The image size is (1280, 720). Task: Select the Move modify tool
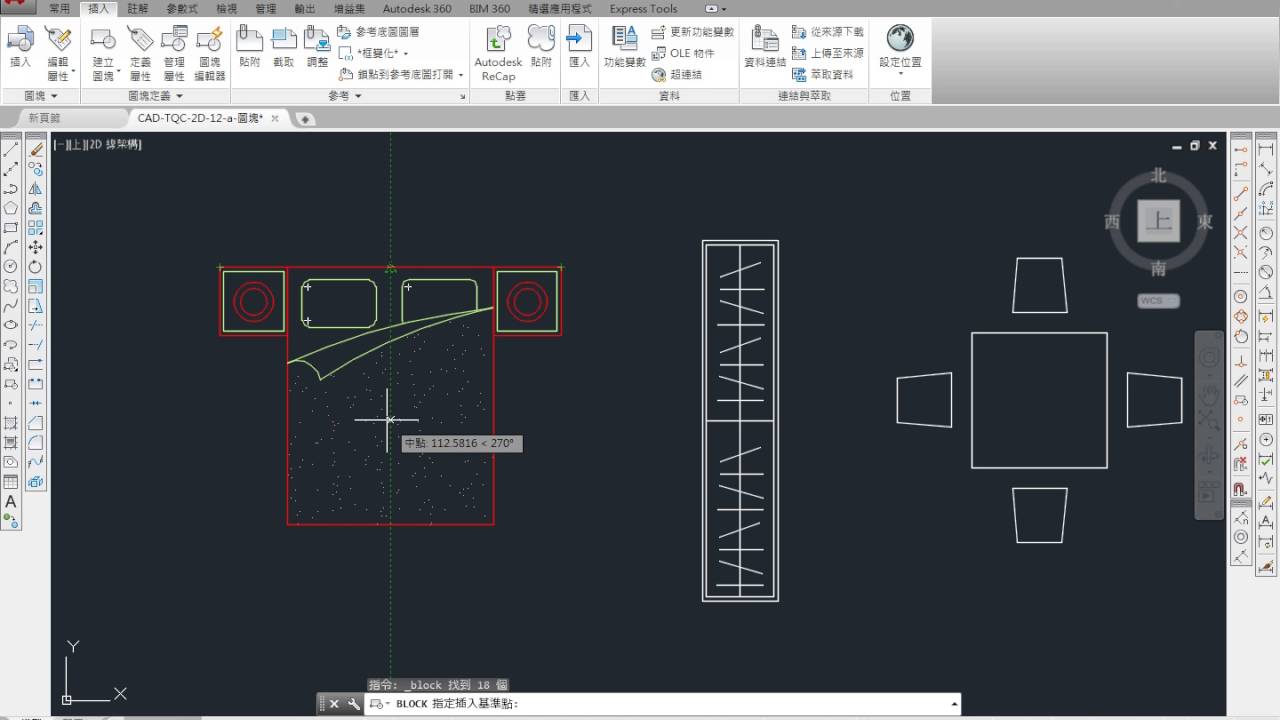36,247
